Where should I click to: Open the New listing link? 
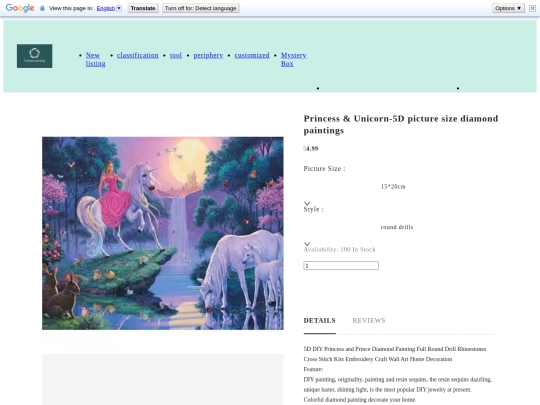pyautogui.click(x=95, y=59)
